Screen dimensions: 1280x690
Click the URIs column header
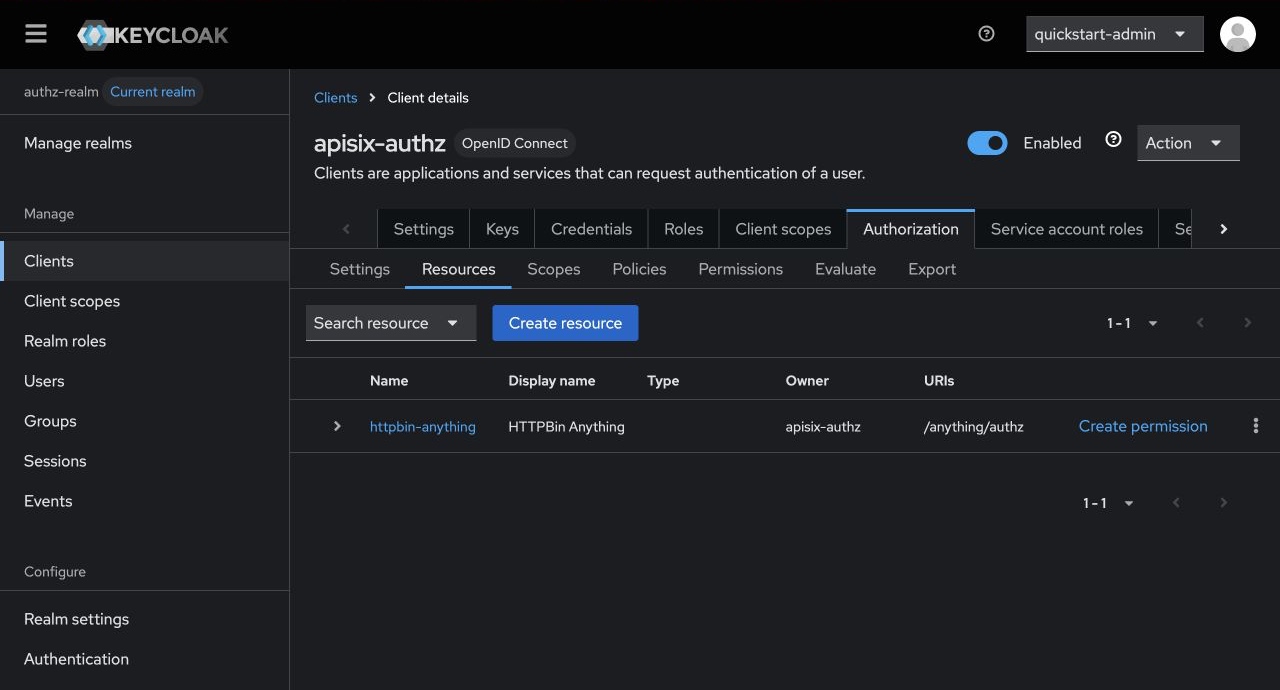[939, 381]
